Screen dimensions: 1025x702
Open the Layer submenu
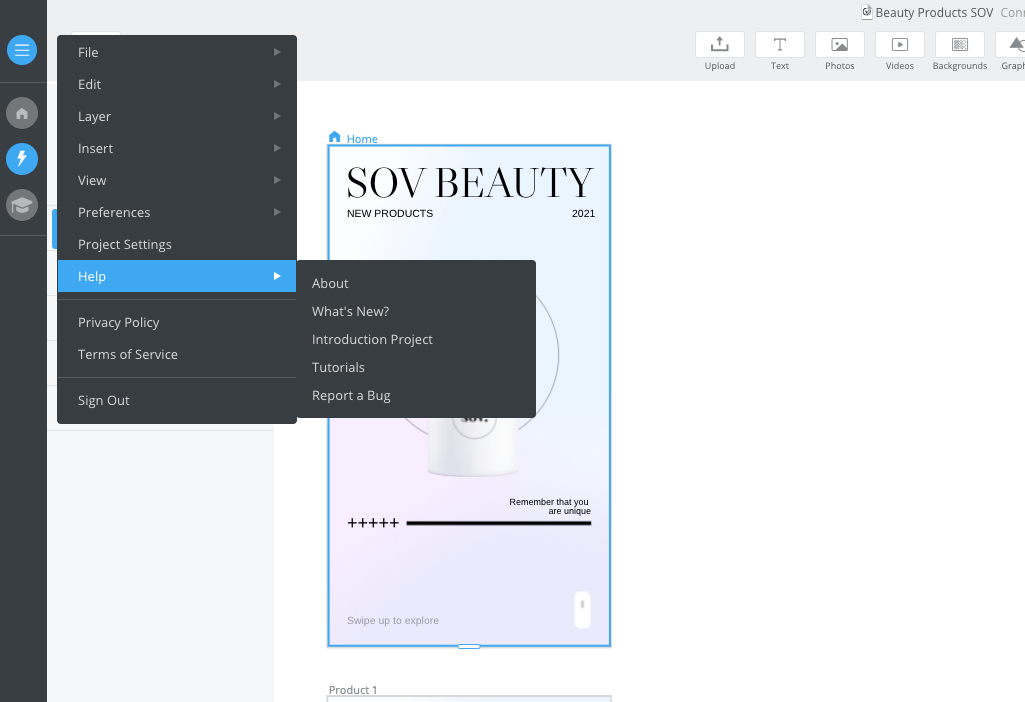point(177,116)
